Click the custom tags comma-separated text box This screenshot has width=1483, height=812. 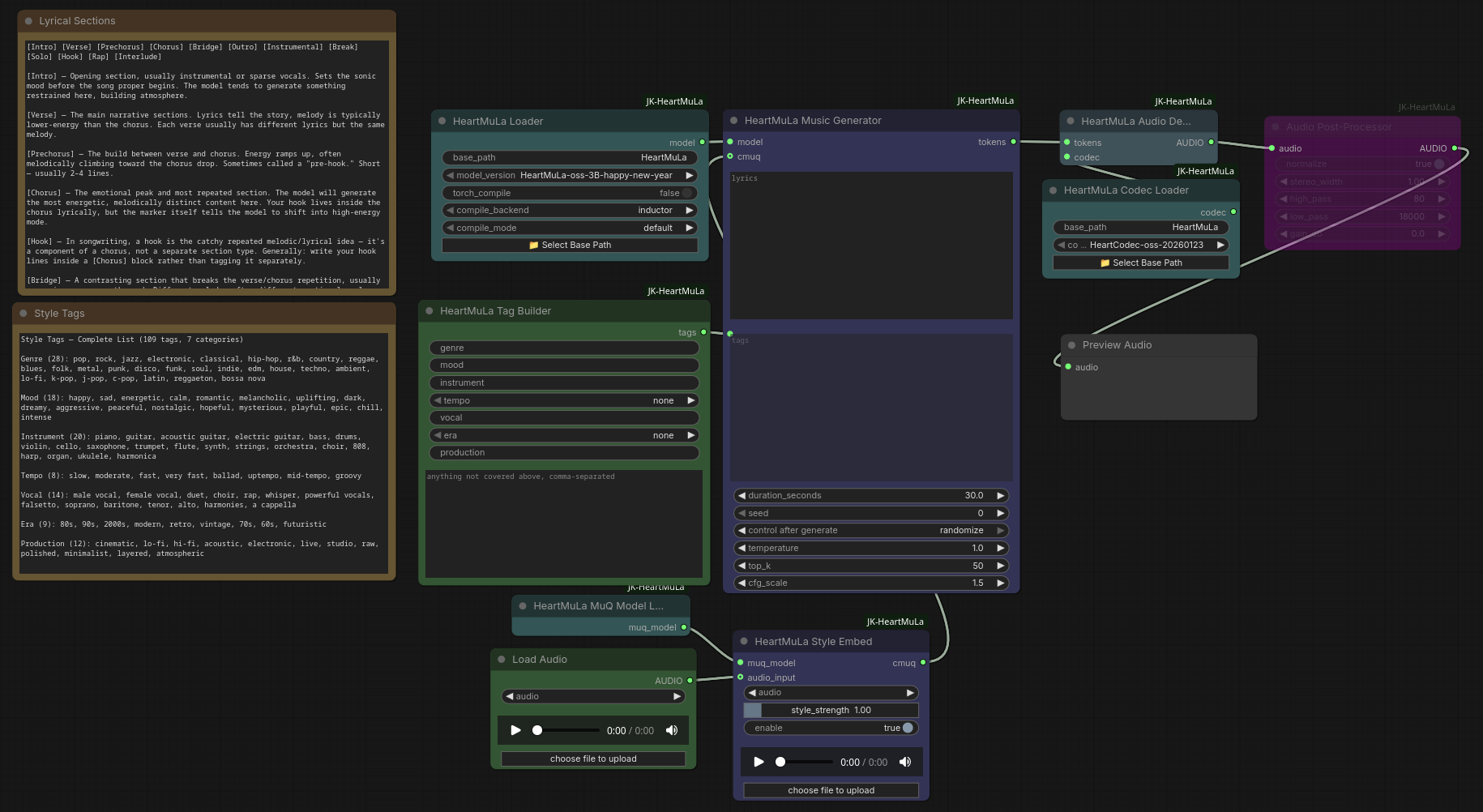564,524
